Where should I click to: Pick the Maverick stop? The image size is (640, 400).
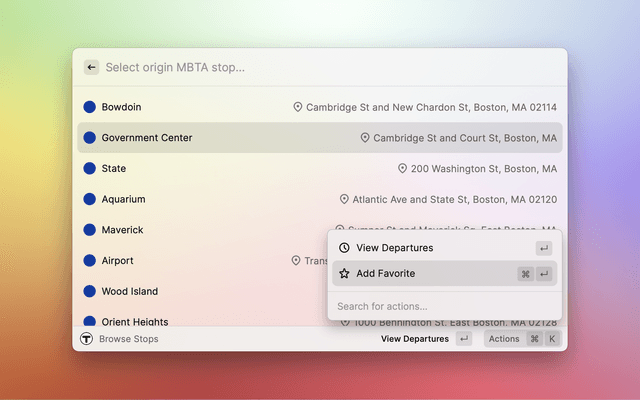click(123, 230)
